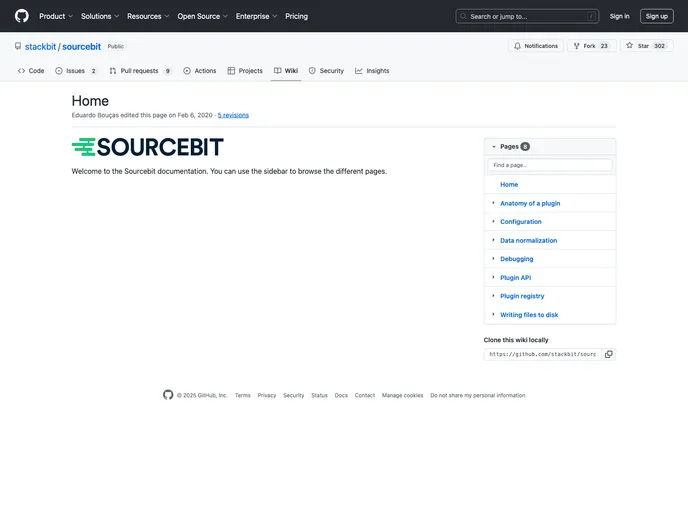Click the Sign up button
The height and width of the screenshot is (512, 688).
coord(656,16)
